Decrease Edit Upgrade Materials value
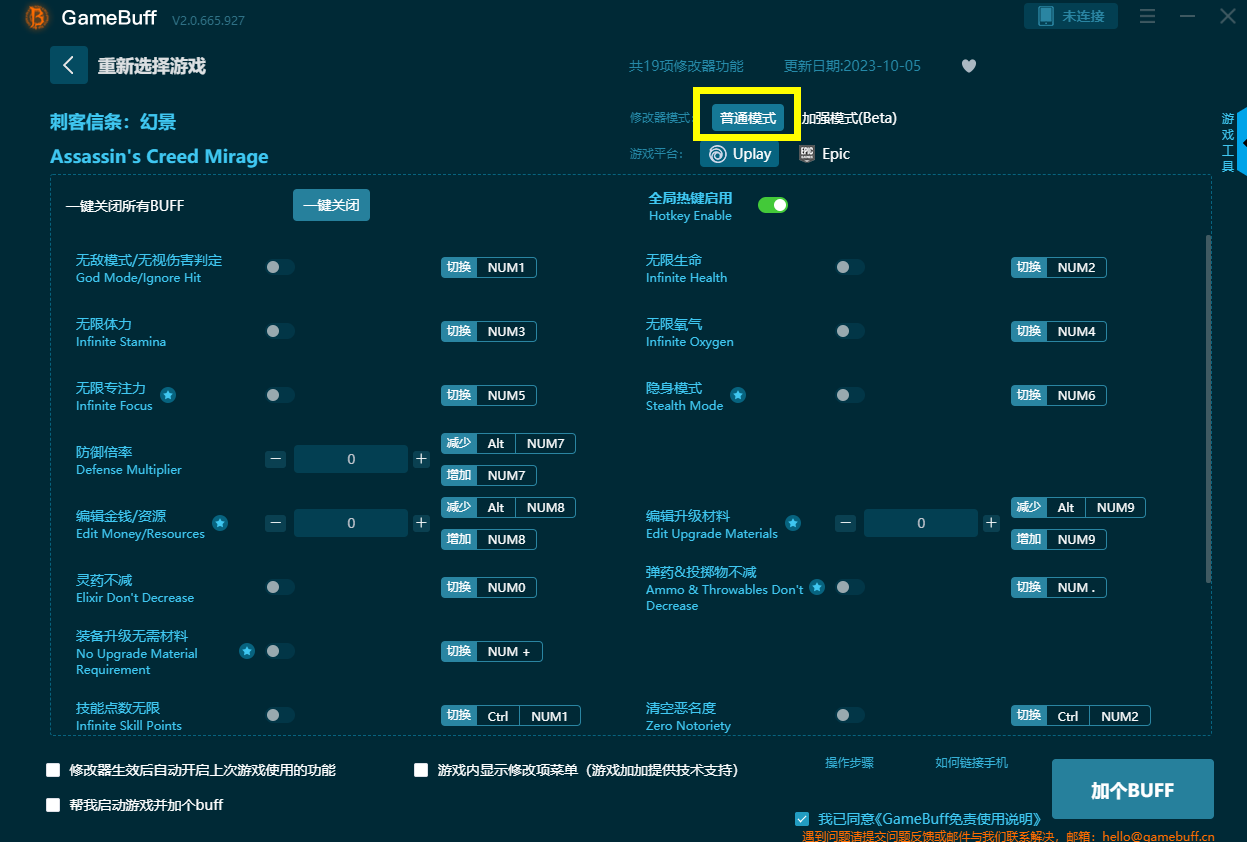 point(846,523)
